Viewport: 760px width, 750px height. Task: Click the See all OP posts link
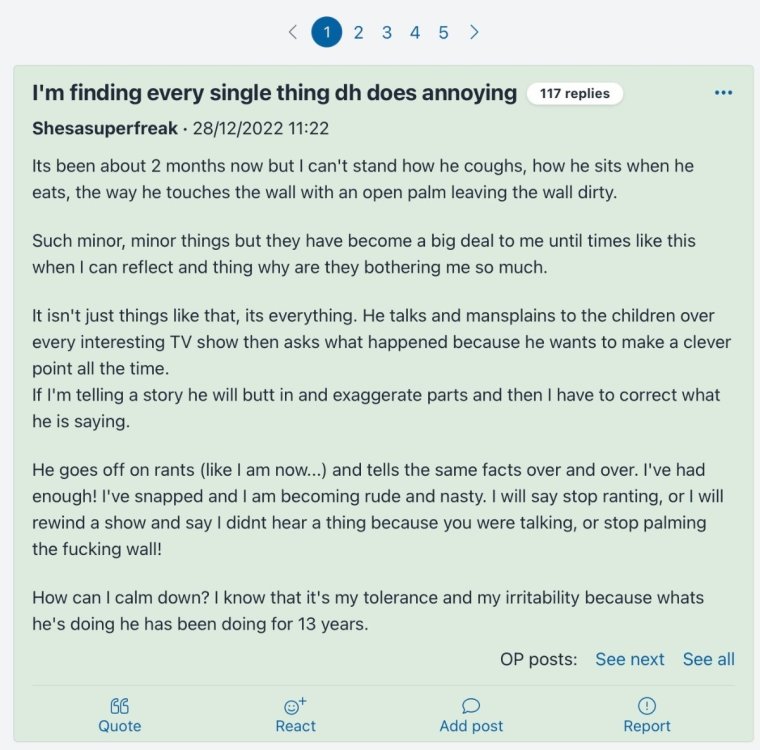click(x=708, y=659)
